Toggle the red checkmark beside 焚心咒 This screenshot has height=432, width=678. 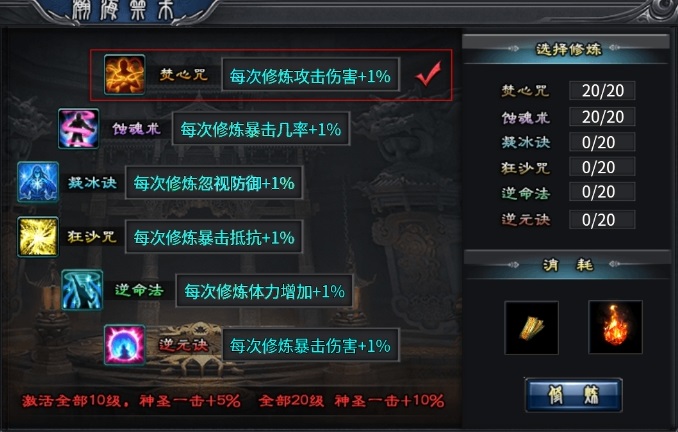428,74
